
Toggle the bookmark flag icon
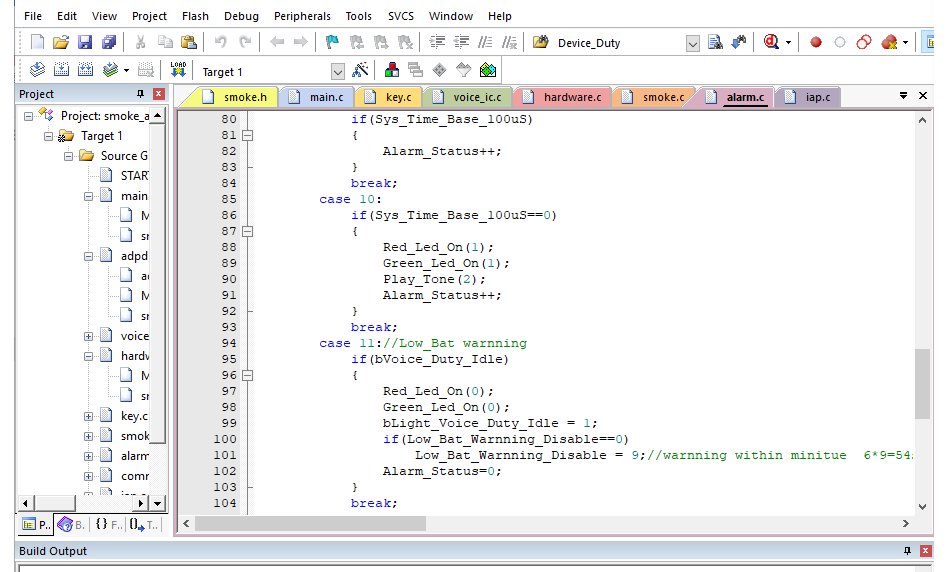pos(332,42)
